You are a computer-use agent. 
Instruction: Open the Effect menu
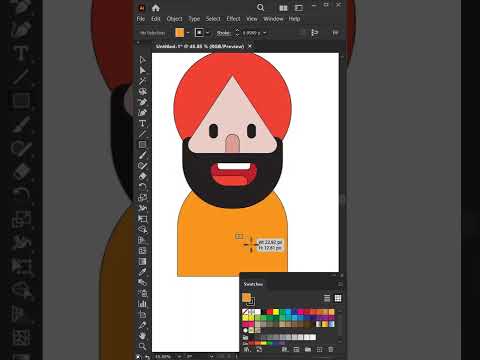pos(233,19)
